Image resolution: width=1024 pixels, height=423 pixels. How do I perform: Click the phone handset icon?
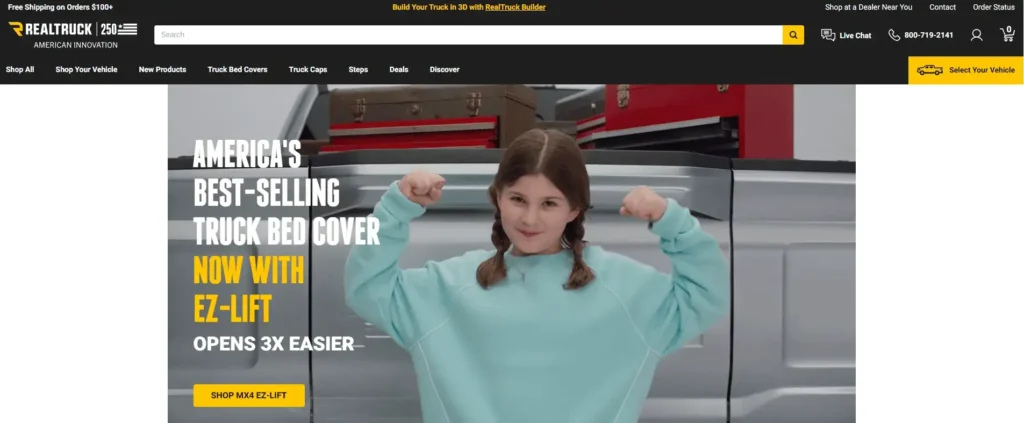(894, 35)
